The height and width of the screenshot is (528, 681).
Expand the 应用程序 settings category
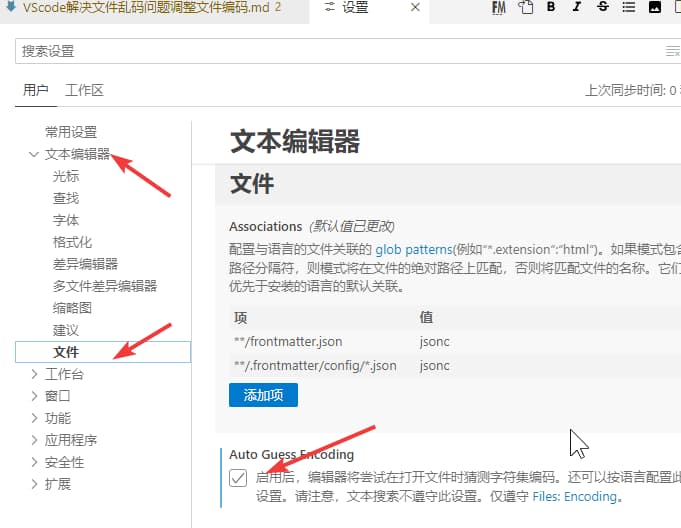tap(34, 440)
